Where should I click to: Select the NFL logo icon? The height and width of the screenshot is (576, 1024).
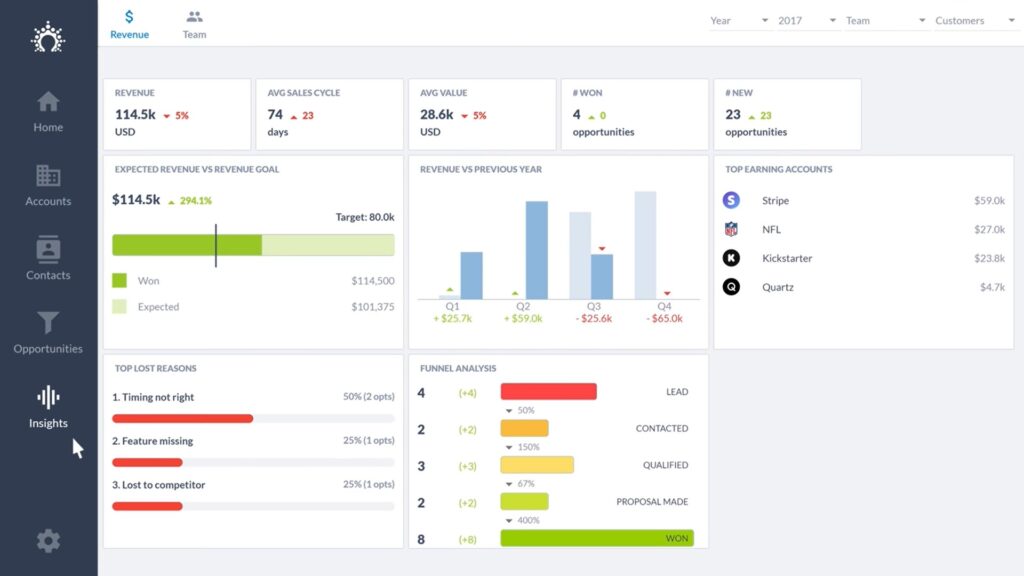731,229
